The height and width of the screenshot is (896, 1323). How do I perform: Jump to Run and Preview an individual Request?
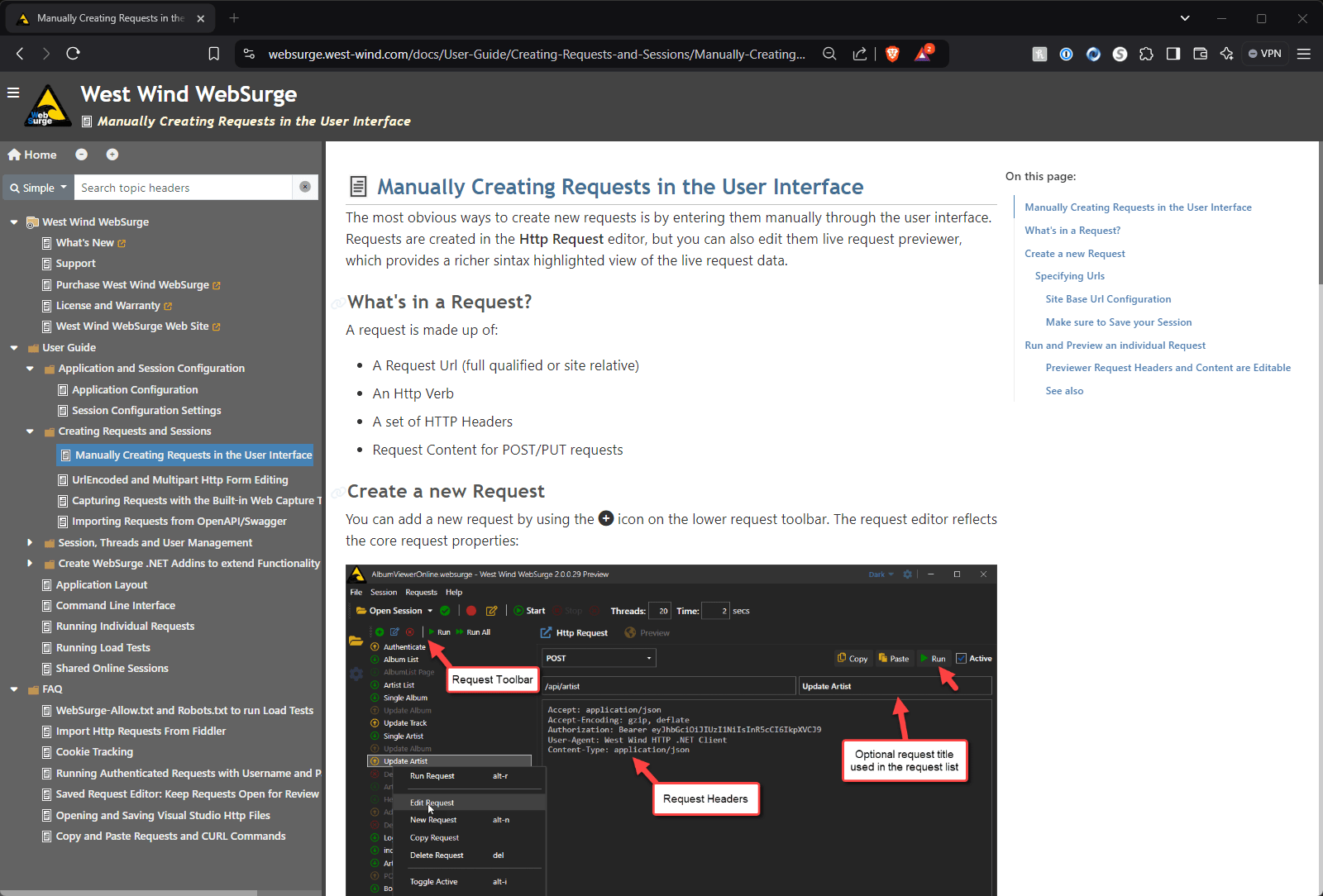(1115, 346)
